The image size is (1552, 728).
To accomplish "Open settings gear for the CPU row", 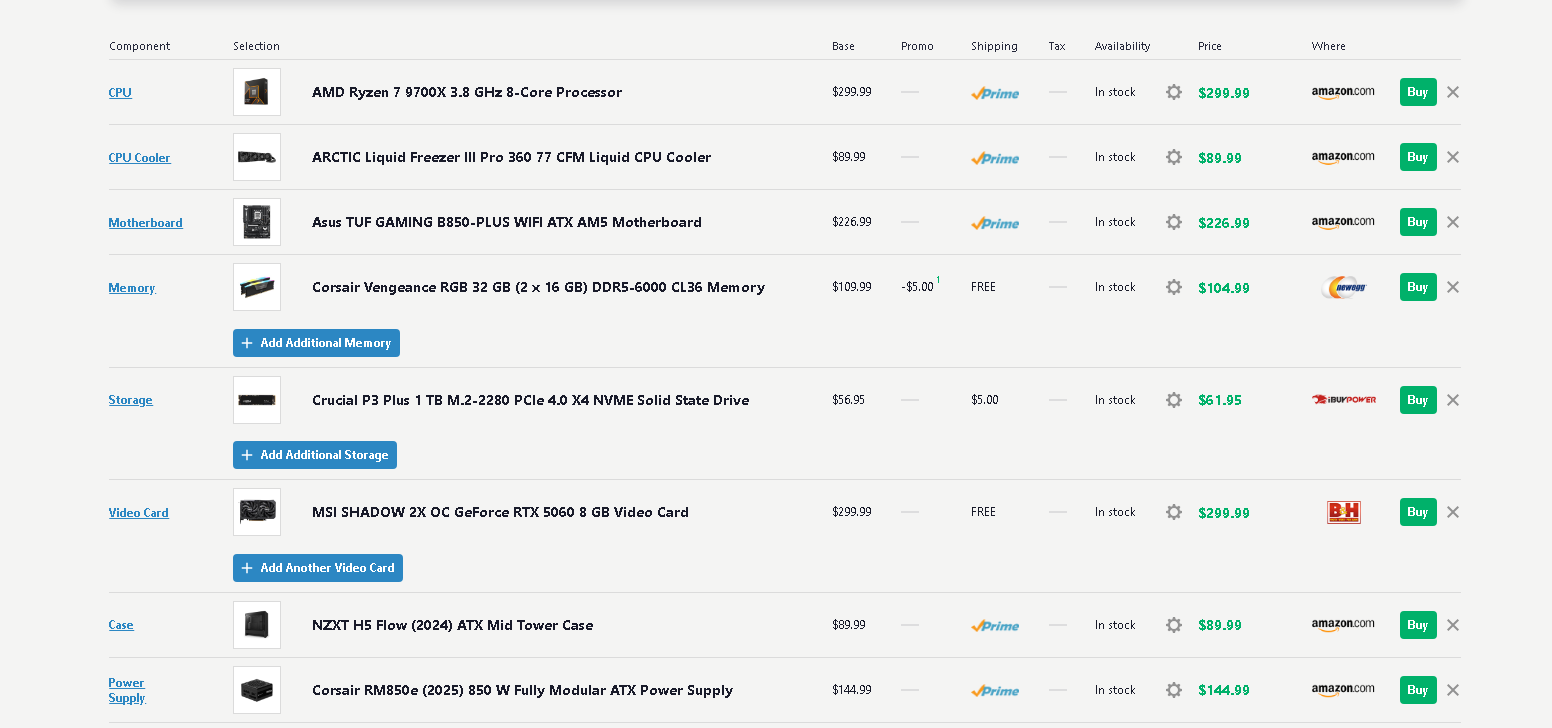I will (1174, 92).
